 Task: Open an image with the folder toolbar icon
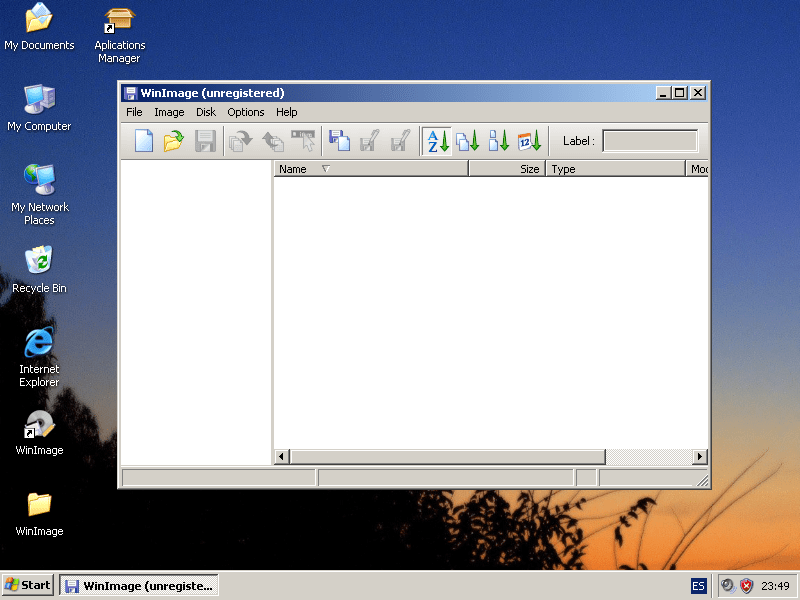pos(174,141)
